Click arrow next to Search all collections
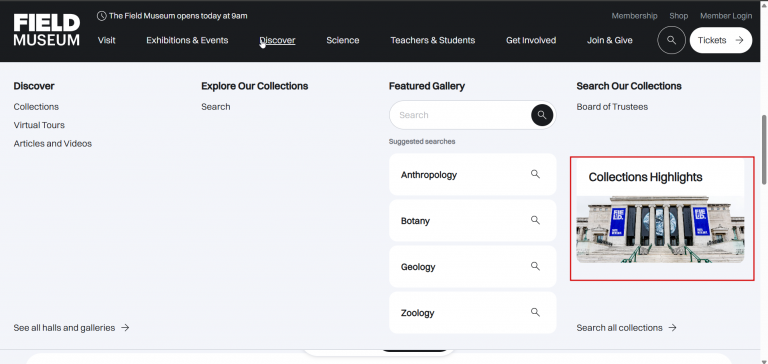The height and width of the screenshot is (364, 768). (x=672, y=328)
